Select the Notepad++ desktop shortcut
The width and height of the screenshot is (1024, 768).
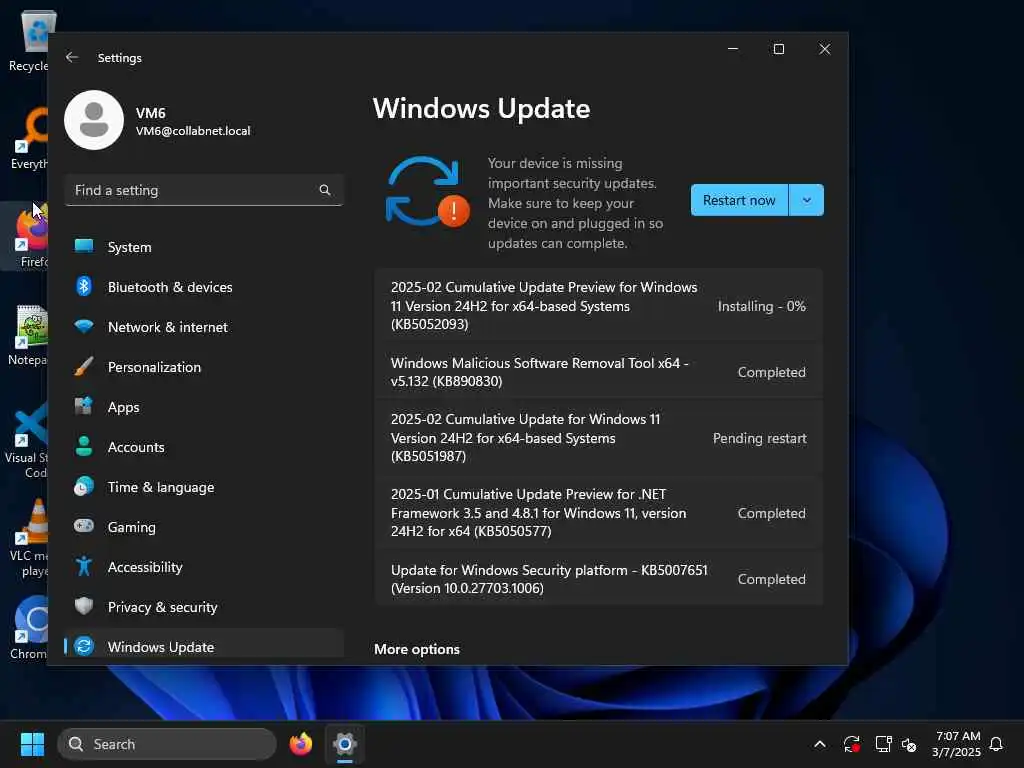(29, 335)
